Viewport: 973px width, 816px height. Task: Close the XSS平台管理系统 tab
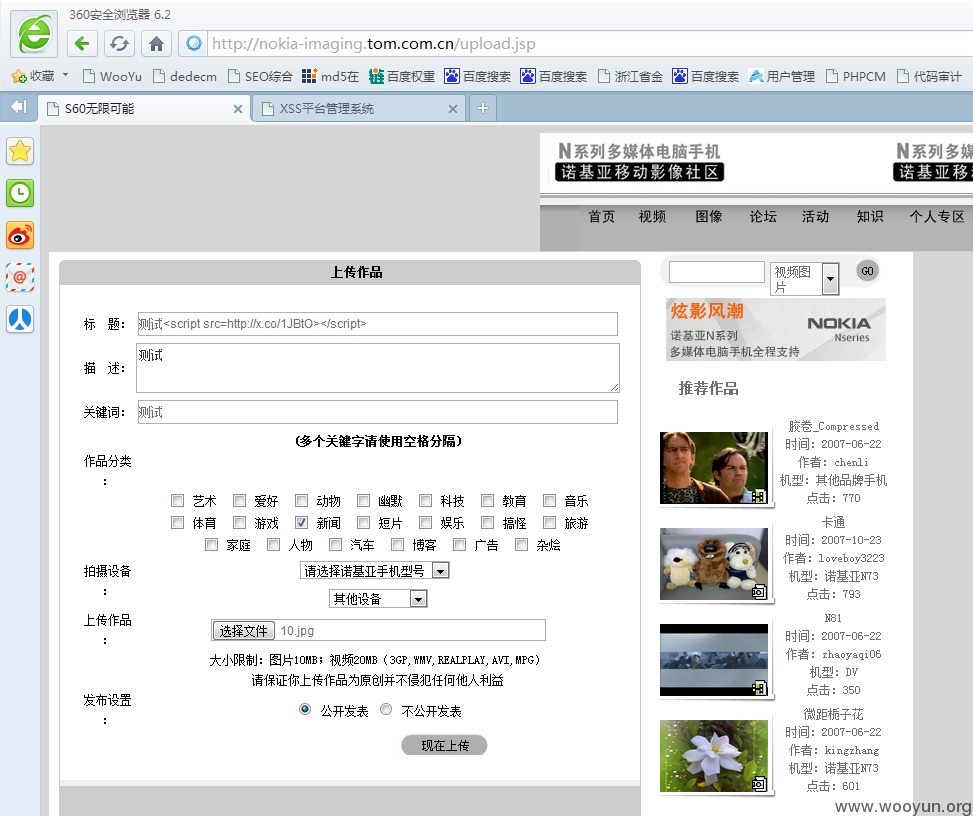coord(452,109)
